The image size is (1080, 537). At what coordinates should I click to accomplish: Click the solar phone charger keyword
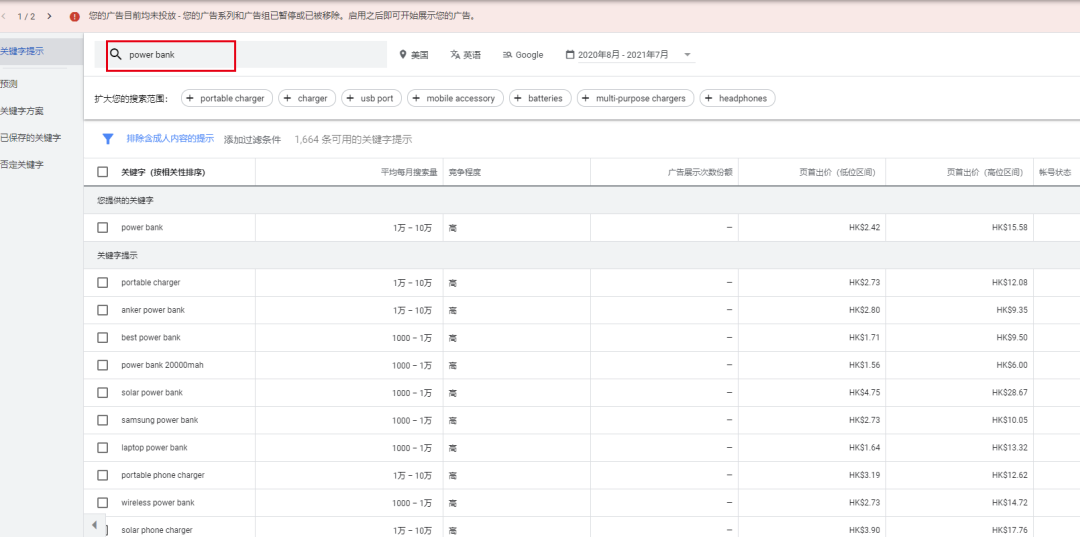click(x=157, y=530)
